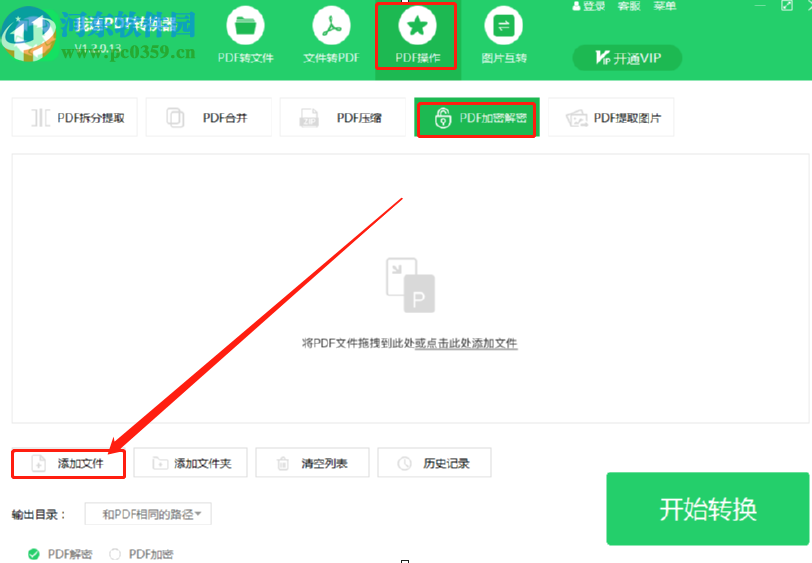
Task: Click the 清空列表 button
Action: pyautogui.click(x=312, y=463)
